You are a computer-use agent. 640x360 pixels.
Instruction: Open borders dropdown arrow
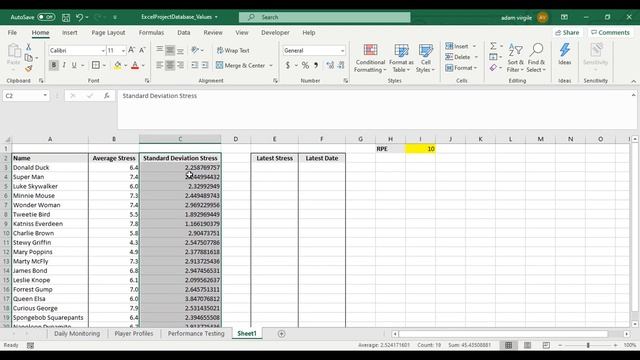click(104, 65)
